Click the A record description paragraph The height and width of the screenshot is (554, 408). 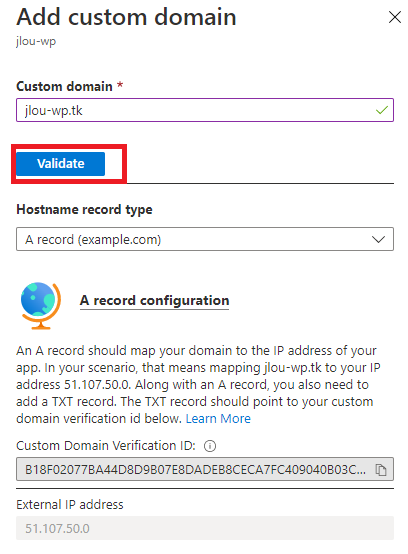(x=198, y=384)
